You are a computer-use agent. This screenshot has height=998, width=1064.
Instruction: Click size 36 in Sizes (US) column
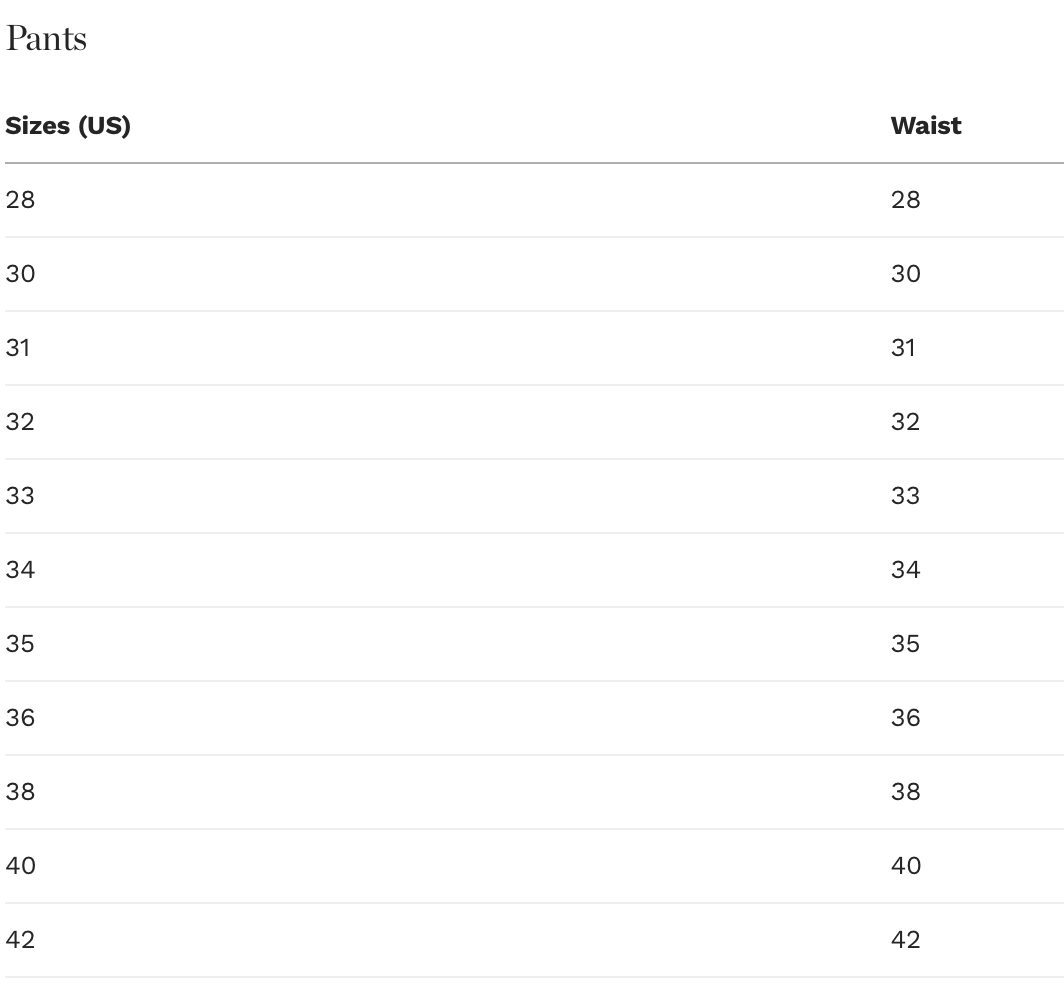pyautogui.click(x=20, y=718)
